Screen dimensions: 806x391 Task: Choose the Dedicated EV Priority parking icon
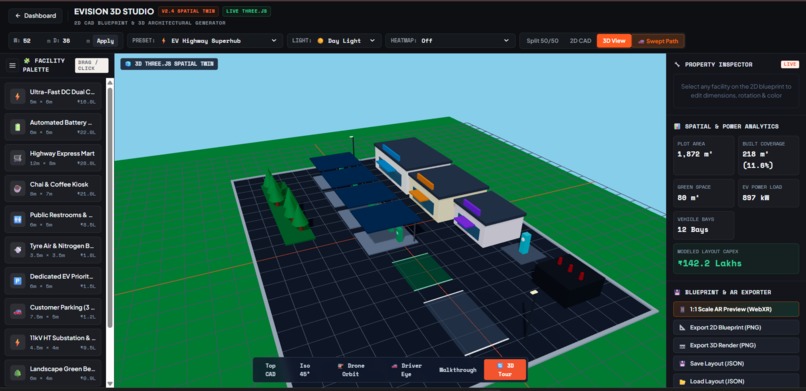coord(18,281)
